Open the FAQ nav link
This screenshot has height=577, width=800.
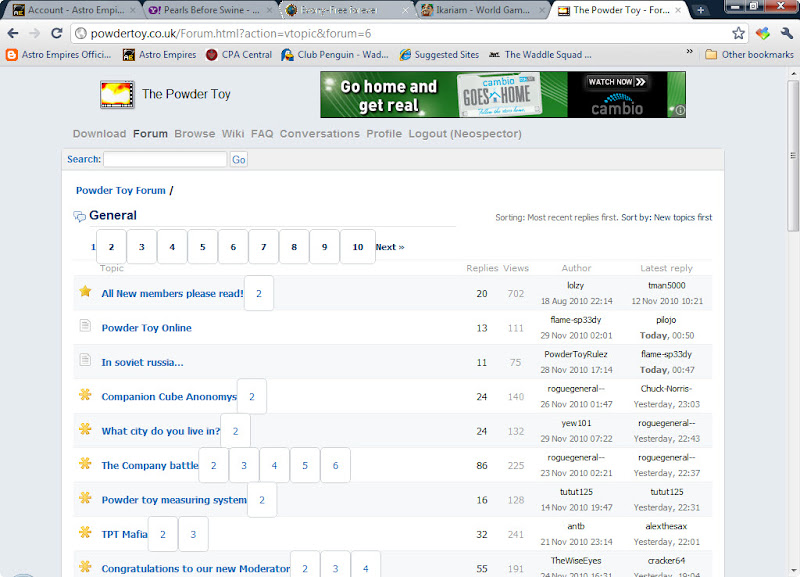pos(262,134)
